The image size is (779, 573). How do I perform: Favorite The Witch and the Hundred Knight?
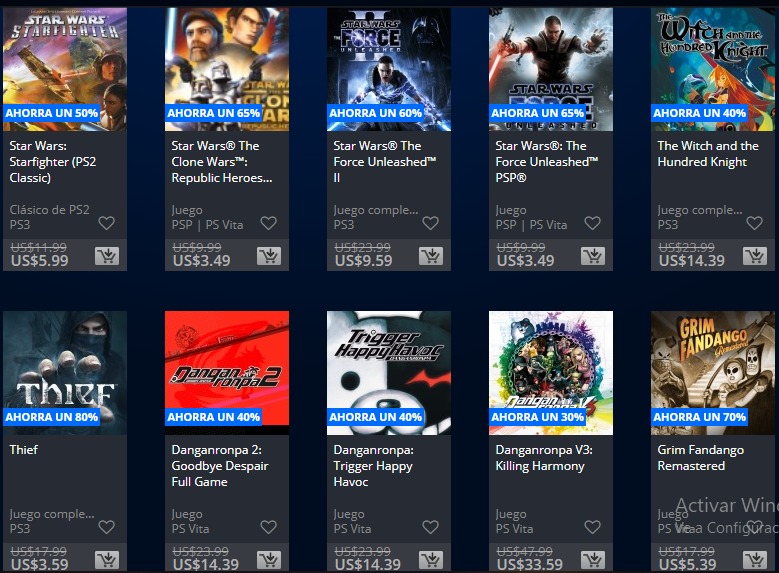tap(754, 223)
